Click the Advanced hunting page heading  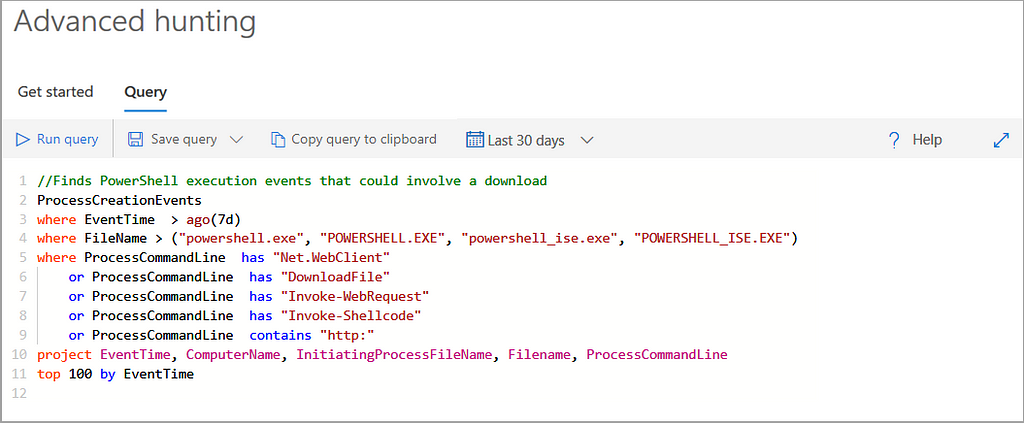[135, 21]
